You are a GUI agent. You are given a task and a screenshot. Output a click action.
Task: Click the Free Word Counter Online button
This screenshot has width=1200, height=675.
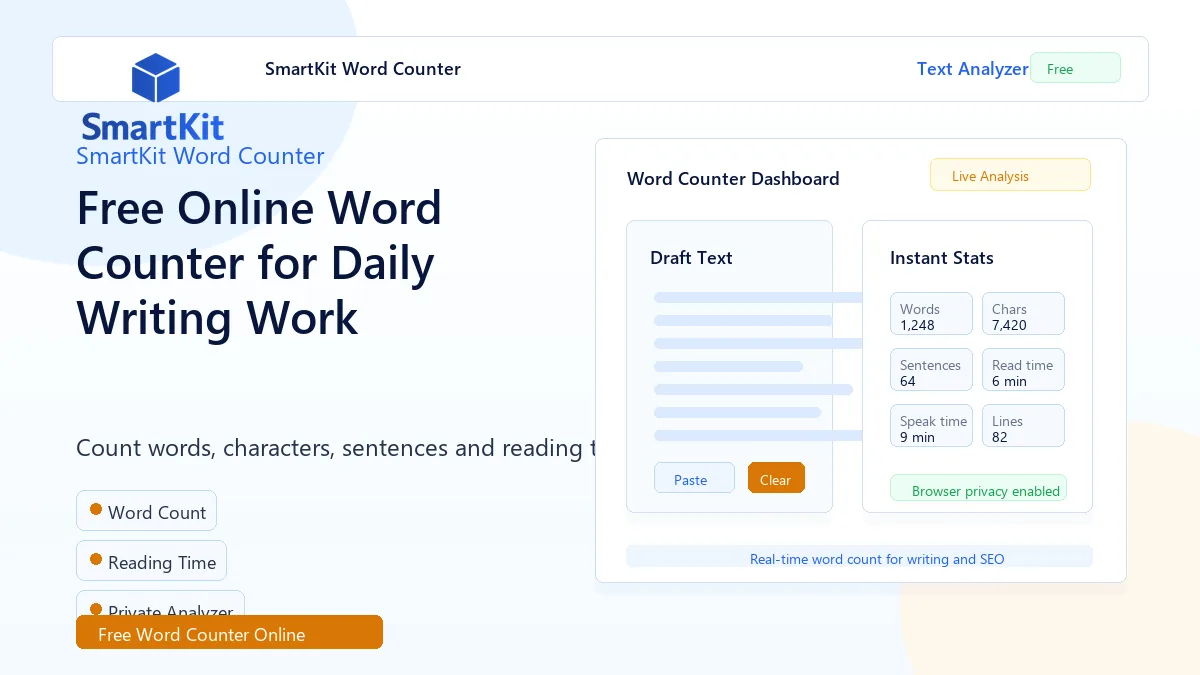(x=229, y=632)
